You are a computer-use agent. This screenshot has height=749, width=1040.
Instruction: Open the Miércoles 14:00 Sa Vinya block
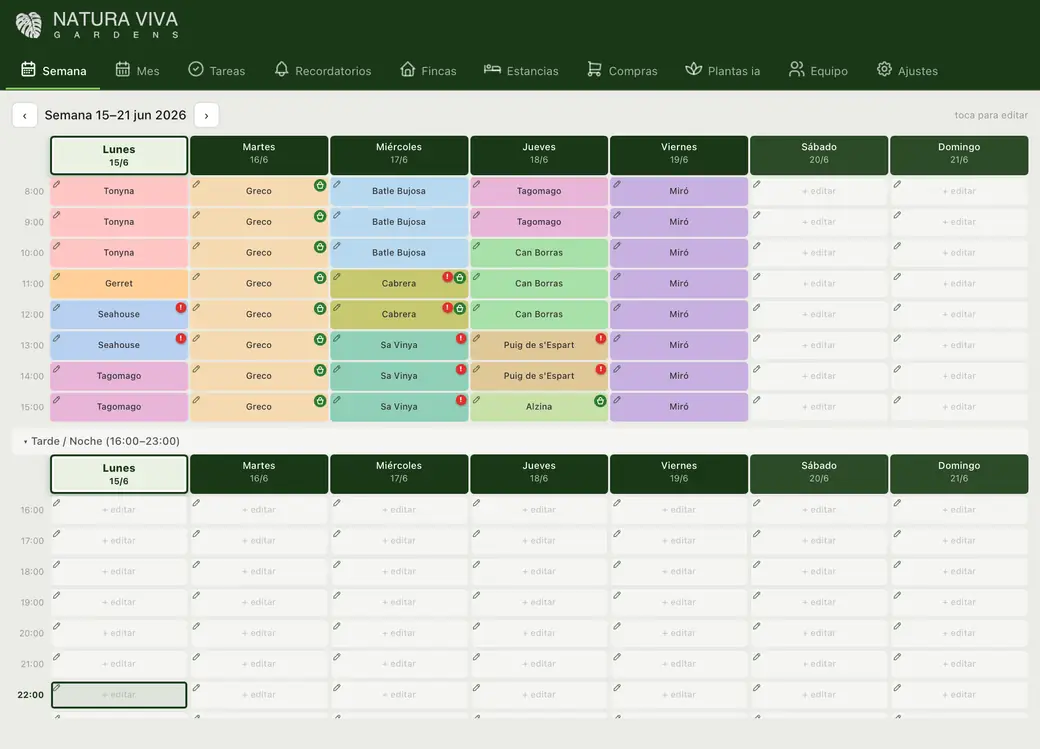(x=399, y=376)
